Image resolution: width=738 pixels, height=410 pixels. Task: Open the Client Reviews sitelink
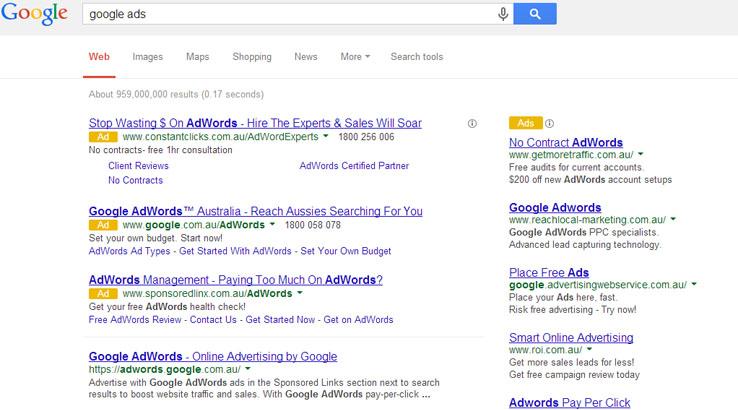pos(138,166)
